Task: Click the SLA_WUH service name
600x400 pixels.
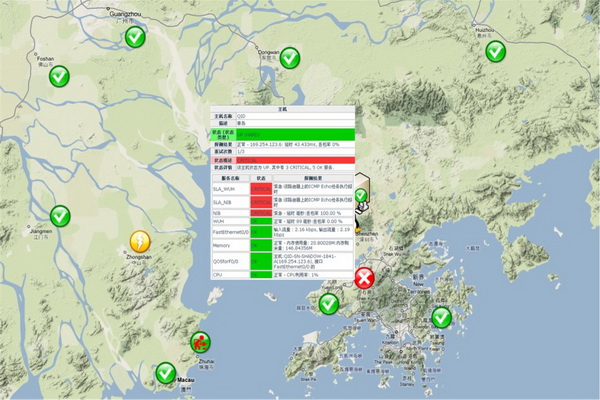Action: tap(224, 188)
